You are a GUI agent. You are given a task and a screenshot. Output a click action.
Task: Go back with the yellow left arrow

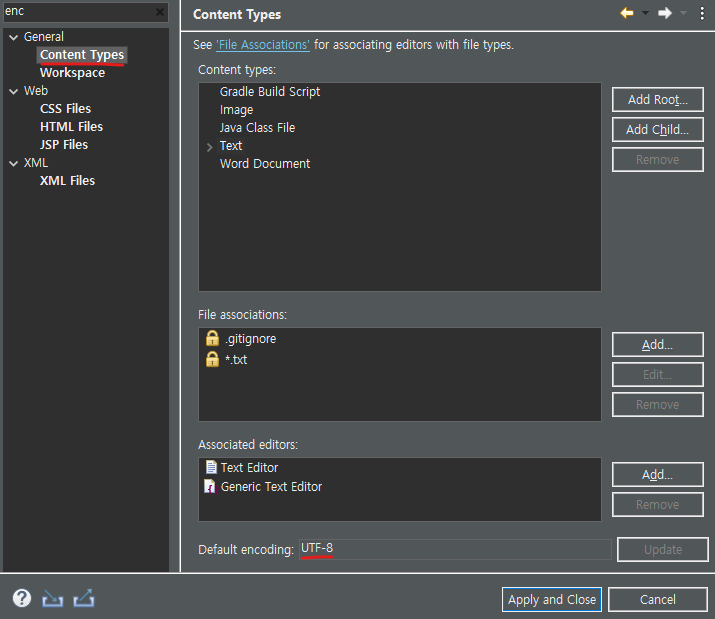pos(627,13)
